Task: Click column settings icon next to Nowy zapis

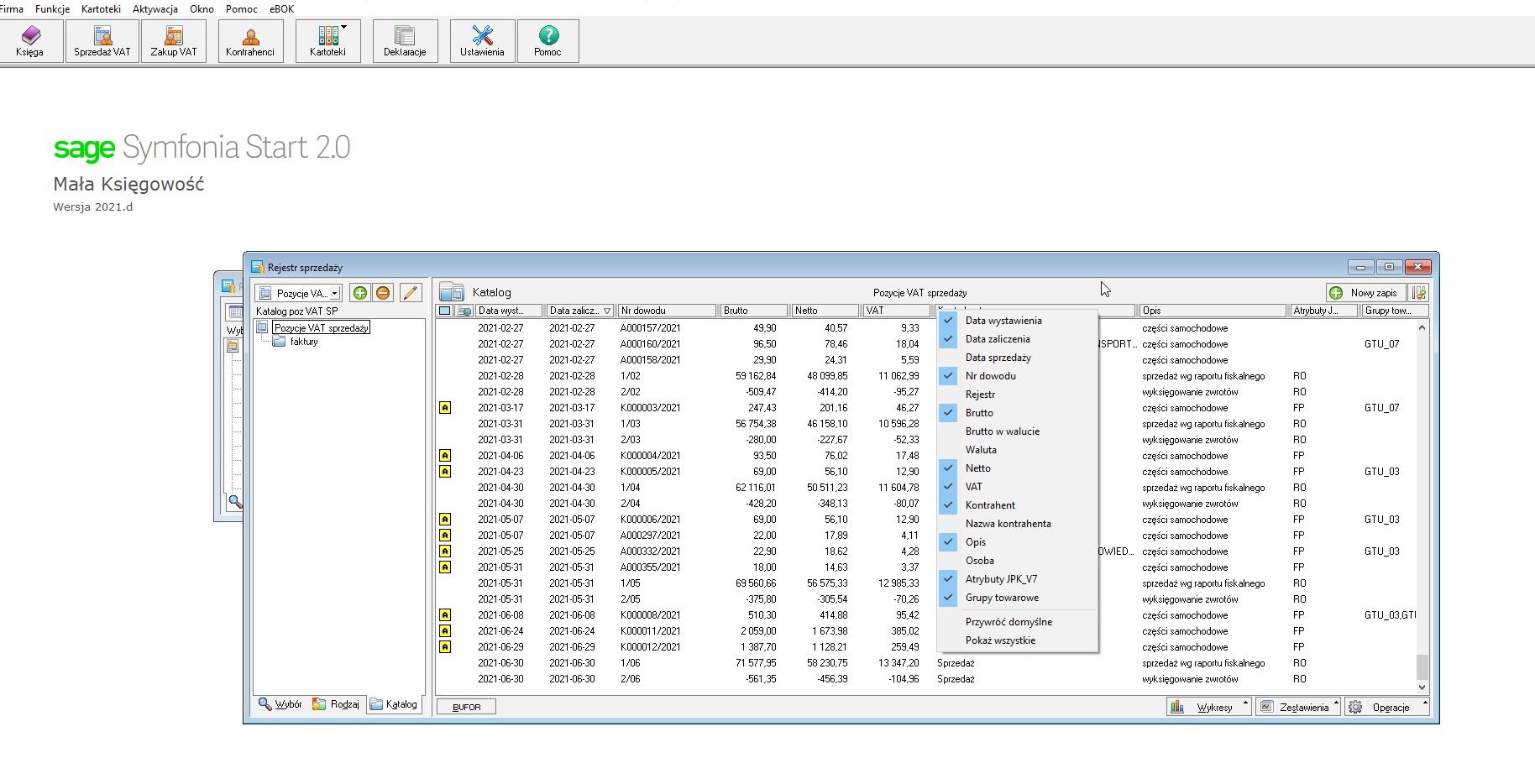Action: point(1419,293)
